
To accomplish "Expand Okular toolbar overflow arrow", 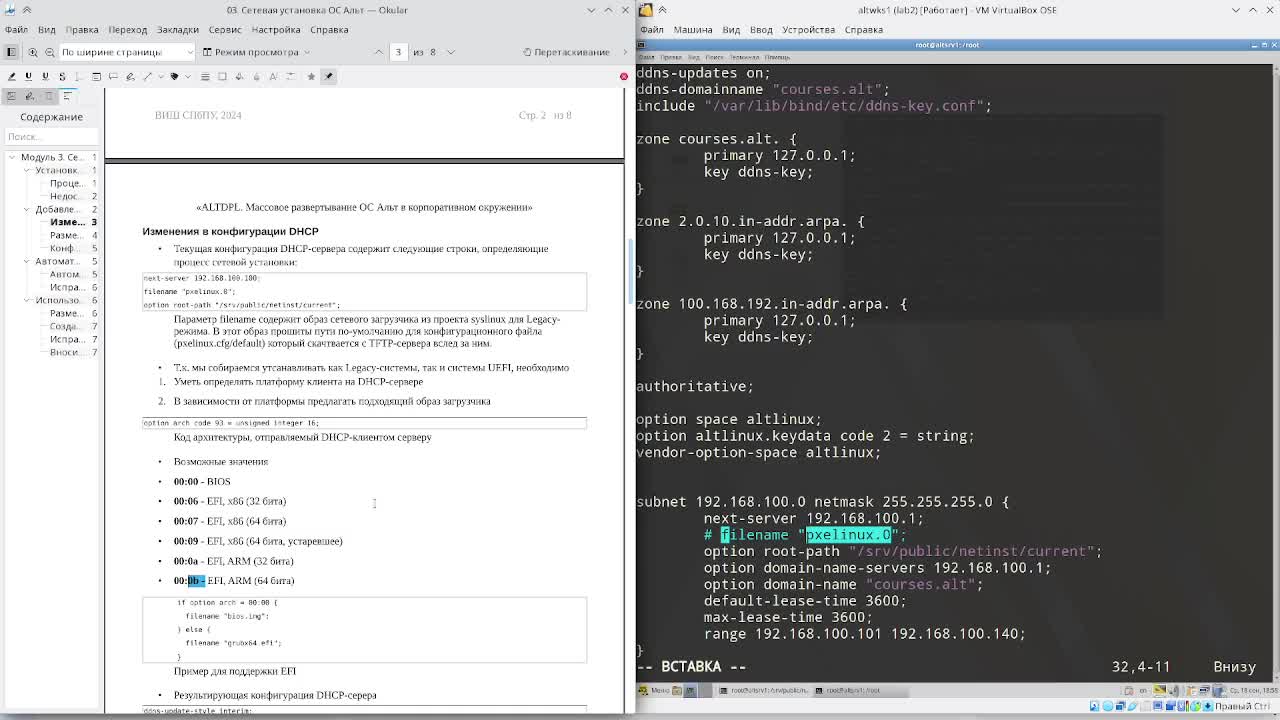I will 624,52.
